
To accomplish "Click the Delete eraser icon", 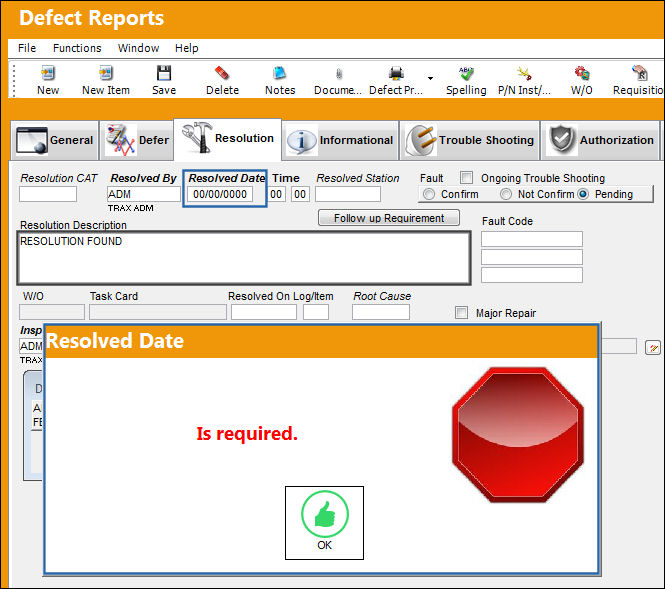I will click(222, 73).
